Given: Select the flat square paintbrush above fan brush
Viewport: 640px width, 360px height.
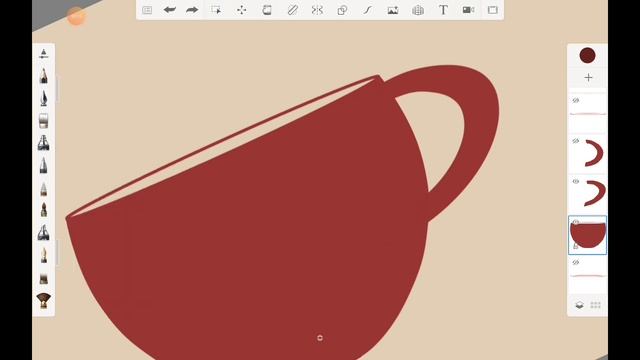Looking at the screenshot, I should [44, 279].
